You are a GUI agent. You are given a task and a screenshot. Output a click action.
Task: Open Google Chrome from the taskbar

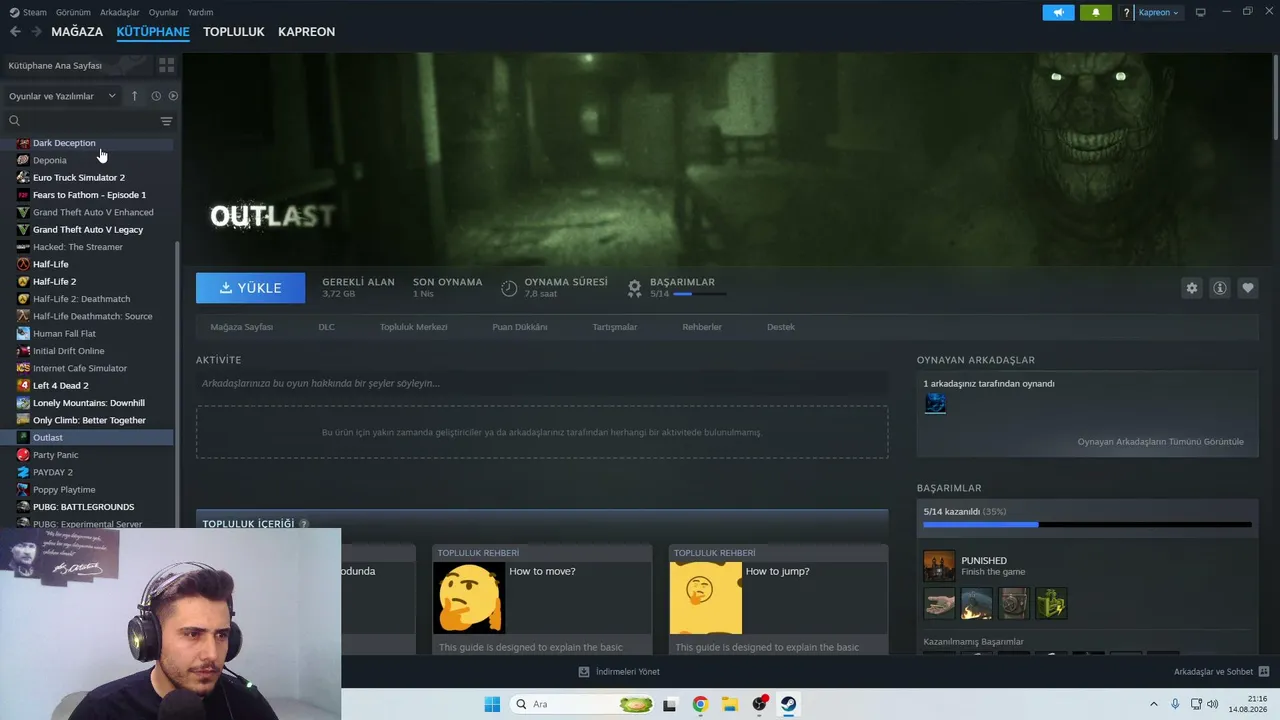click(700, 704)
